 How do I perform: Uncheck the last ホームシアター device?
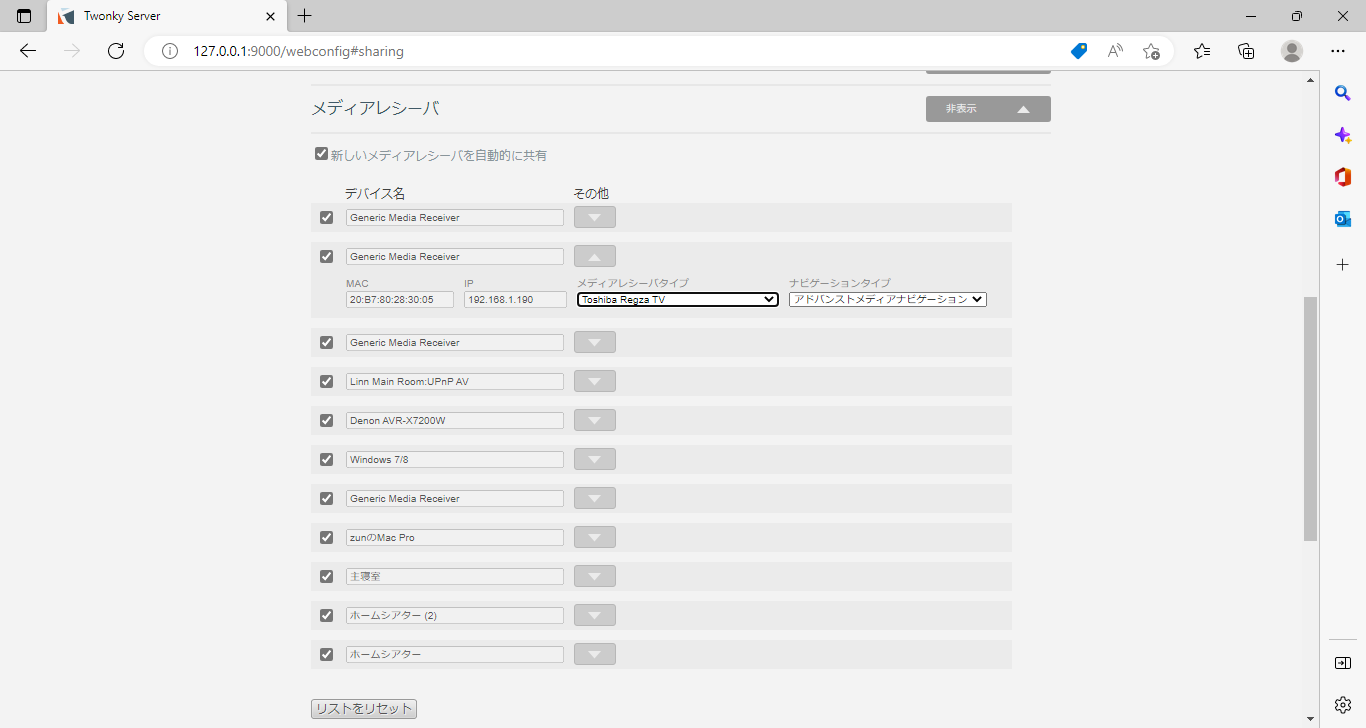pyautogui.click(x=326, y=654)
